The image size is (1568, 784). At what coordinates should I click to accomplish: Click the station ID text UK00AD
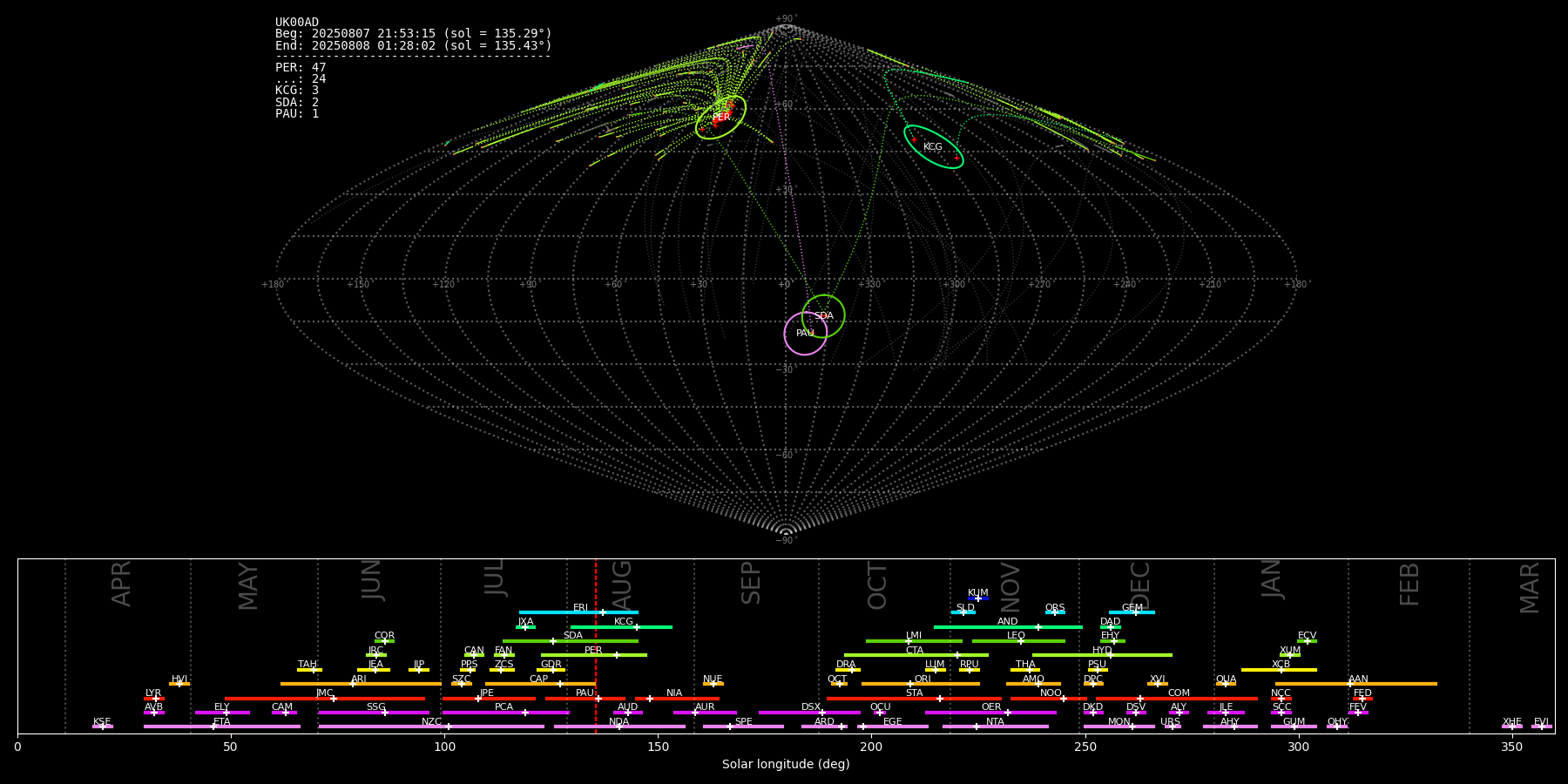pos(297,23)
